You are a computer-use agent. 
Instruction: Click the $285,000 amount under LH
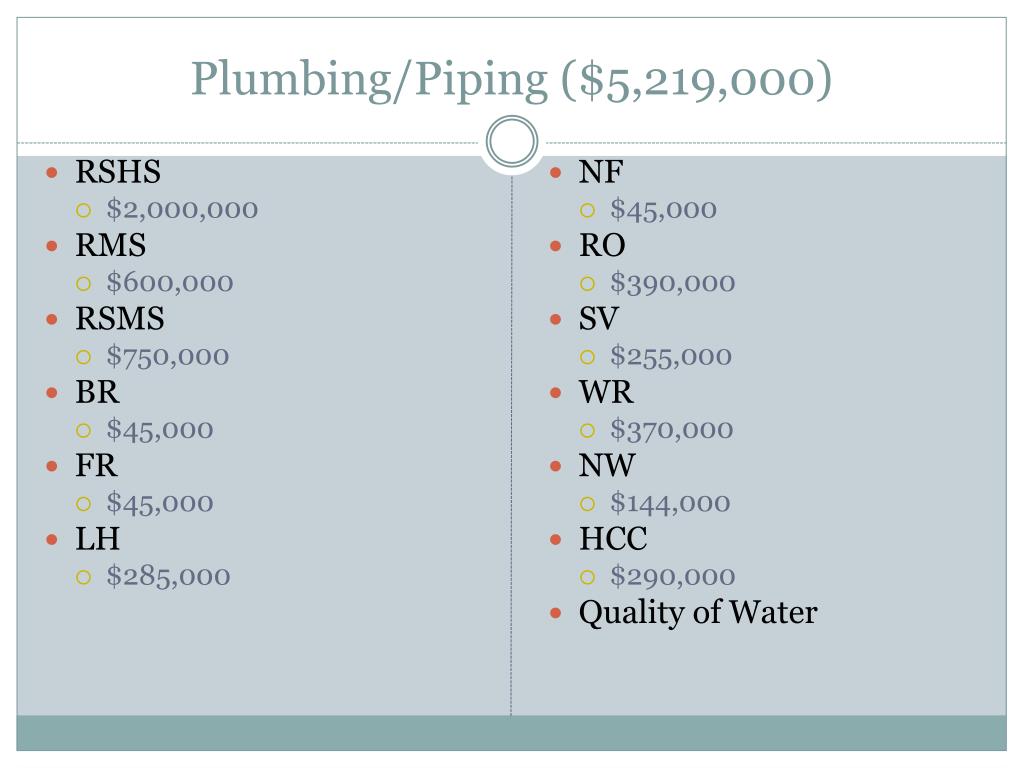click(x=168, y=576)
